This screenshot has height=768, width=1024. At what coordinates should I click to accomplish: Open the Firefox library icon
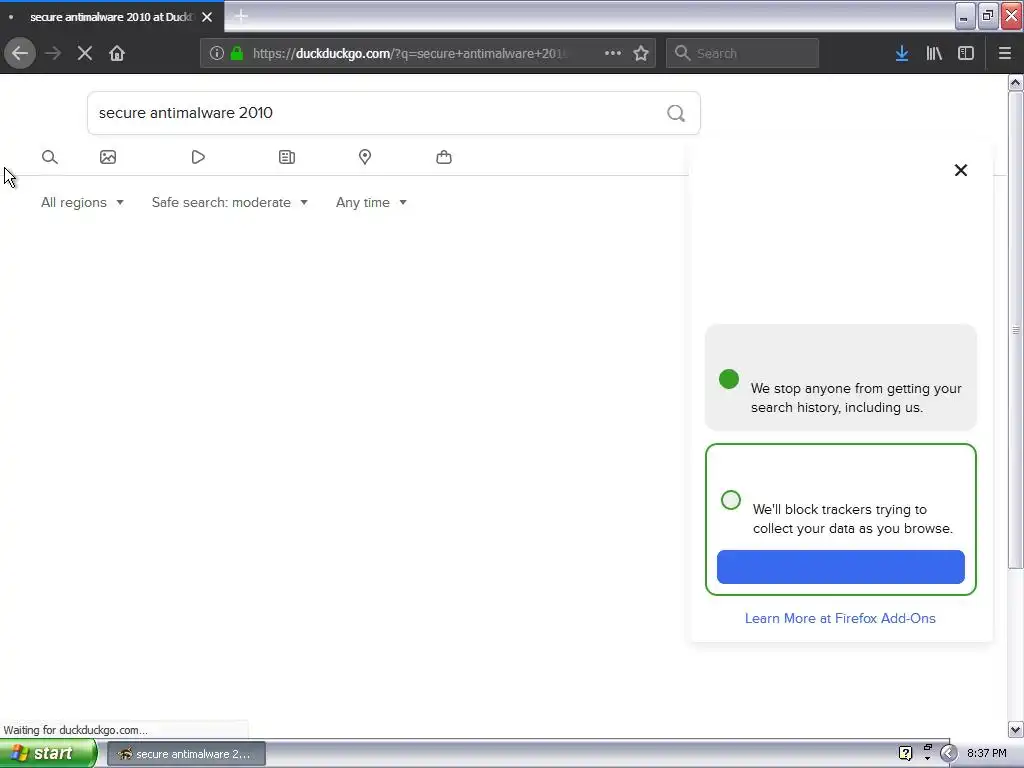click(x=934, y=53)
